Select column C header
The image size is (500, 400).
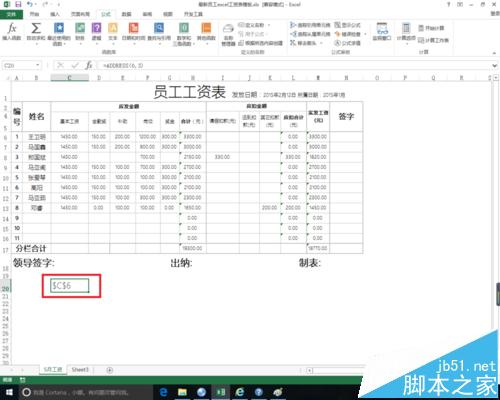pyautogui.click(x=70, y=78)
